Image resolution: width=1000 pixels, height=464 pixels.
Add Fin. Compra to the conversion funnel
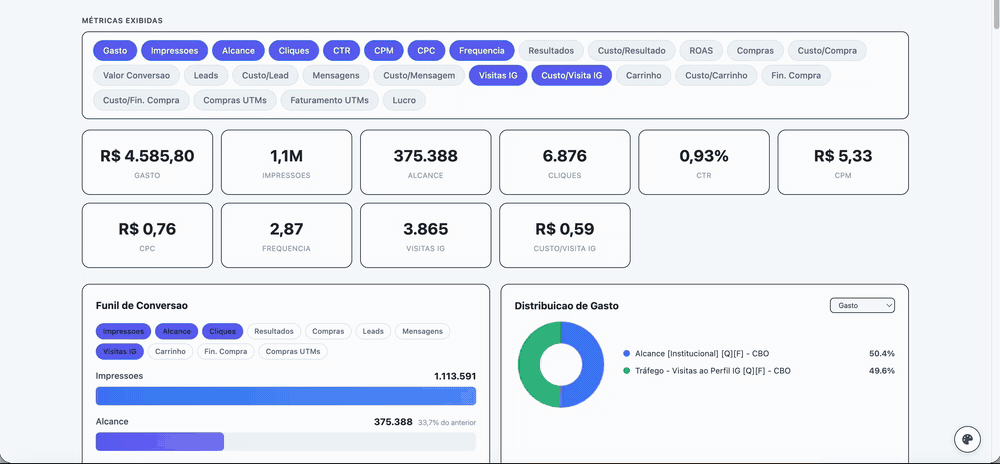[x=226, y=351]
